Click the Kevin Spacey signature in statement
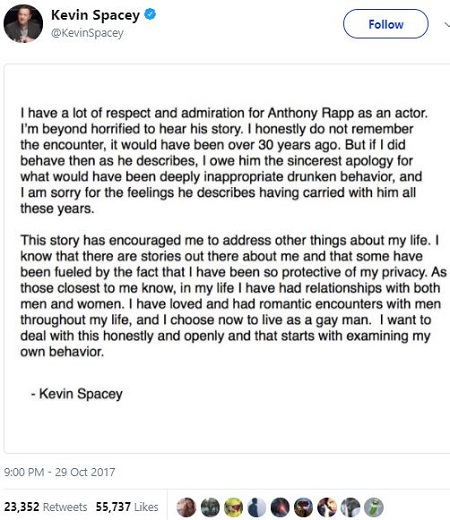This screenshot has width=450, height=520. (77, 394)
